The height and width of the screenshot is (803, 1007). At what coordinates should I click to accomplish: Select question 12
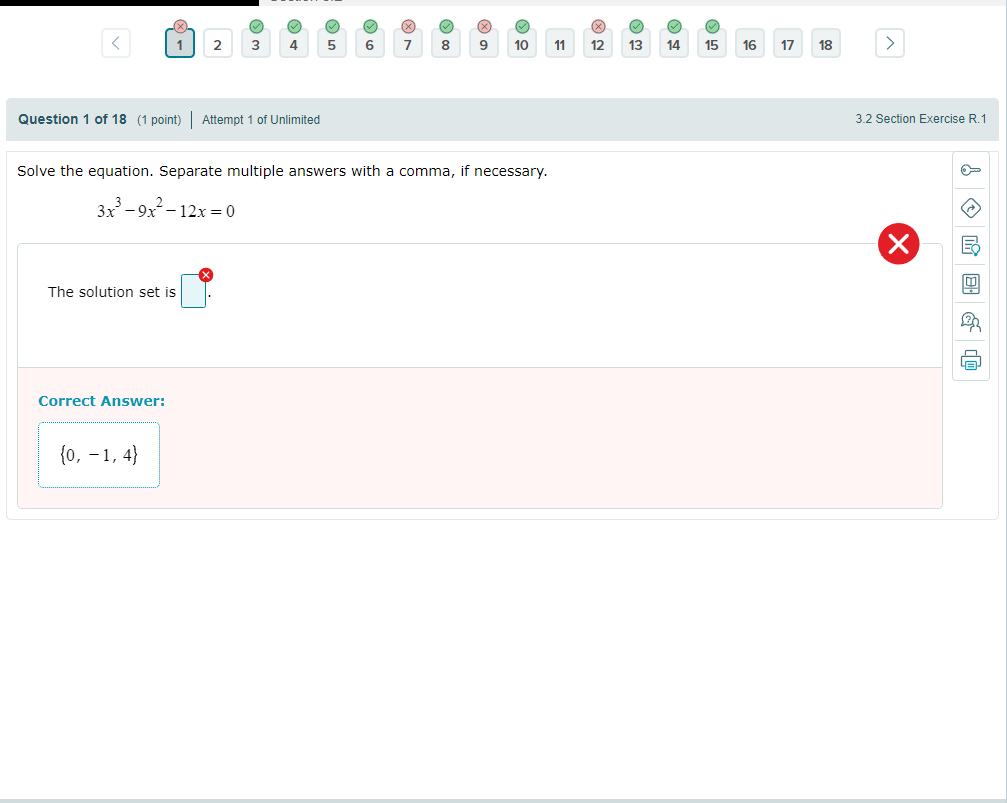[597, 44]
